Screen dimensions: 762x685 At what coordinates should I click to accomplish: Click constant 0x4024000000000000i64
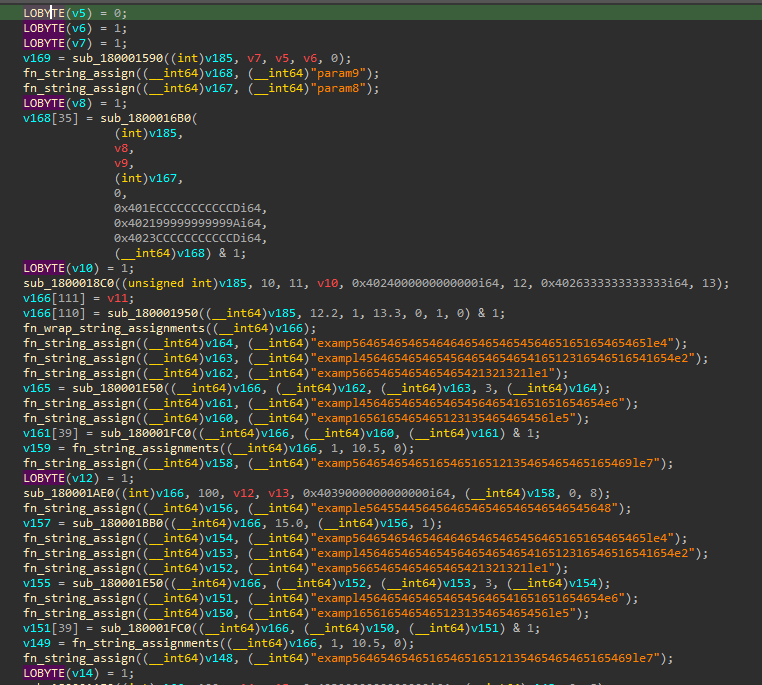pos(425,283)
